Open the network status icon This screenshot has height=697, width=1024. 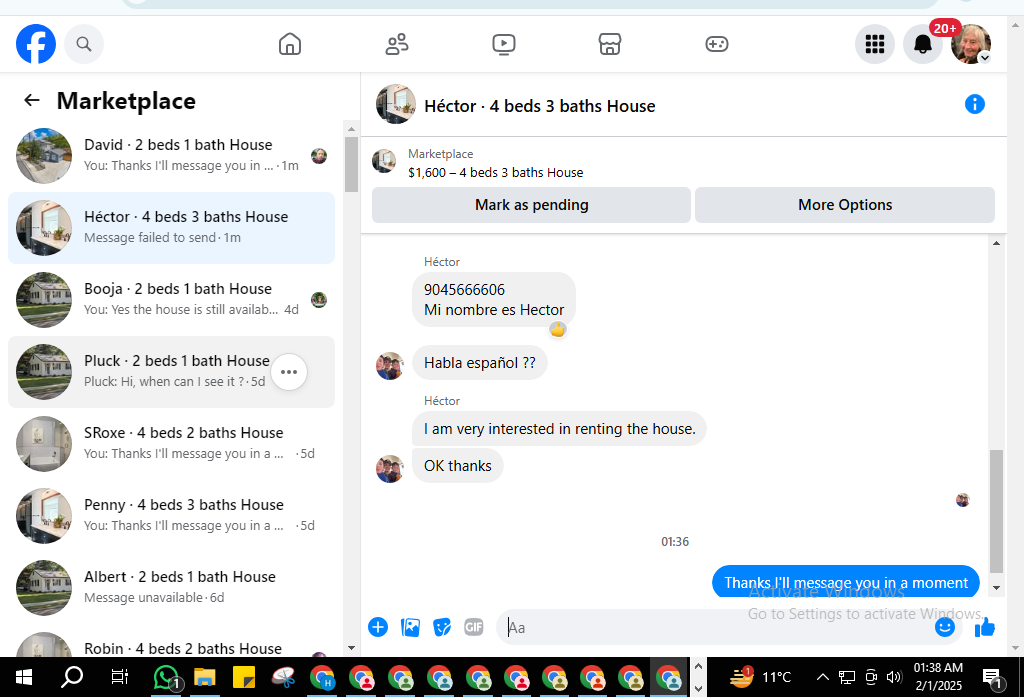tap(847, 677)
